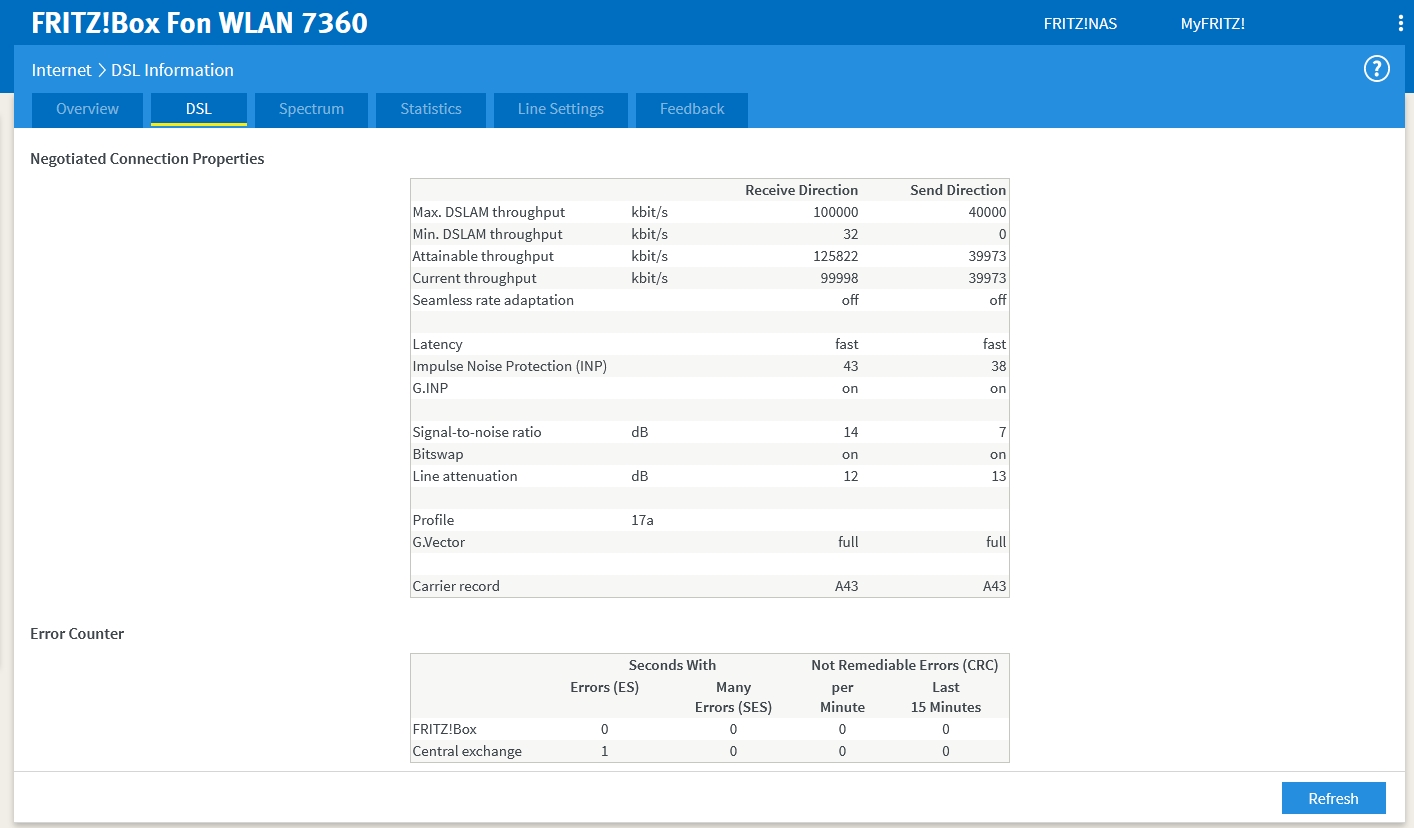The height and width of the screenshot is (828, 1414).
Task: Open the three-dot menu in header
Action: 1401,24
